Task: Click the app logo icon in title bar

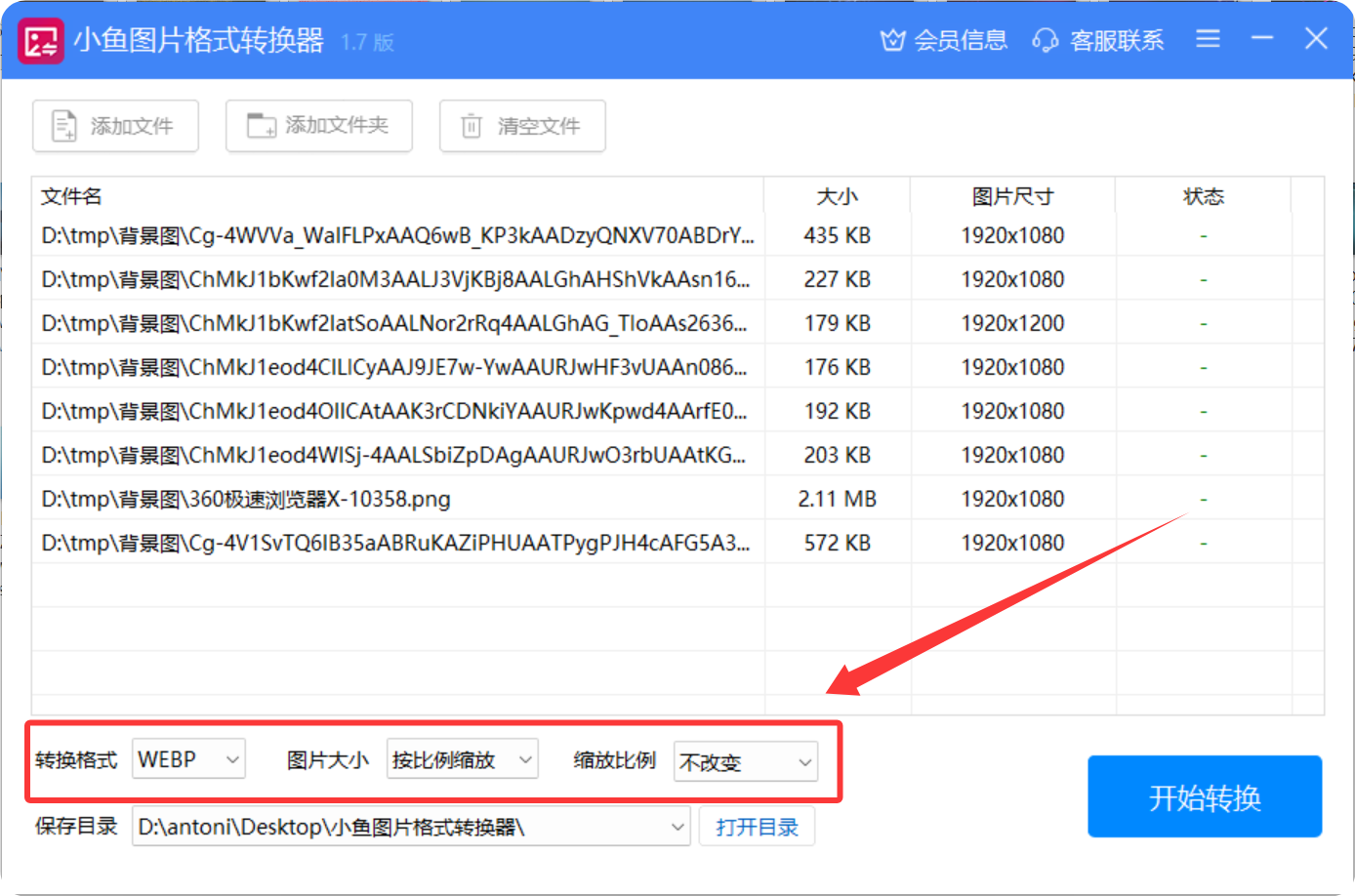Action: point(41,41)
